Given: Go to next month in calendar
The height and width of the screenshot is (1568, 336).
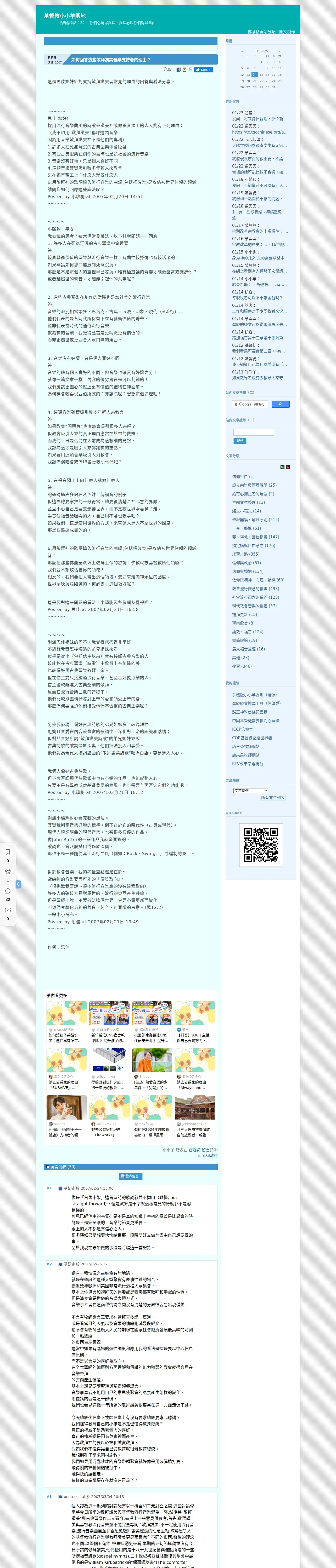Looking at the screenshot, I should [x=280, y=51].
